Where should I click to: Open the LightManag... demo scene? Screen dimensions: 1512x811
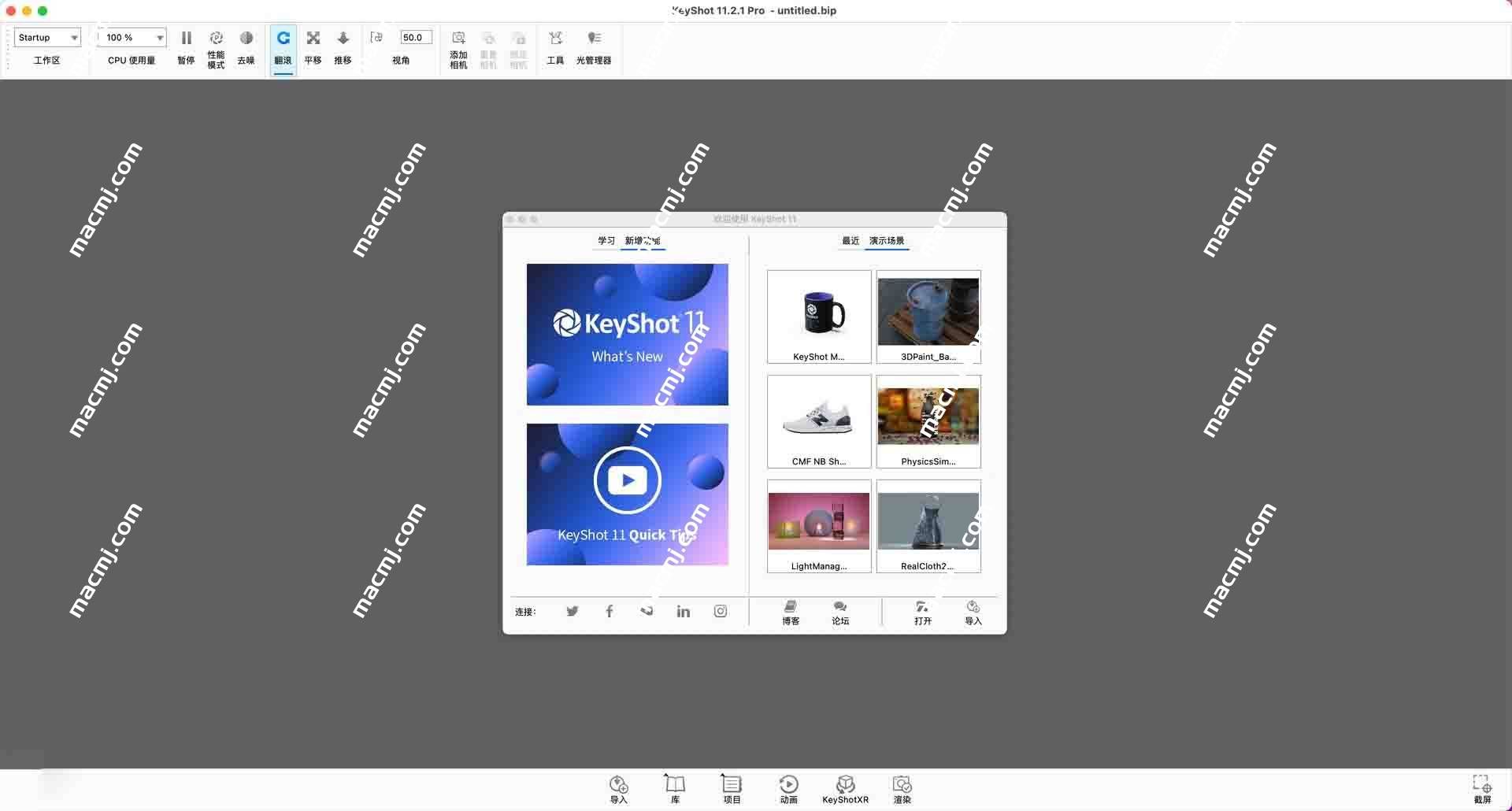pyautogui.click(x=819, y=526)
